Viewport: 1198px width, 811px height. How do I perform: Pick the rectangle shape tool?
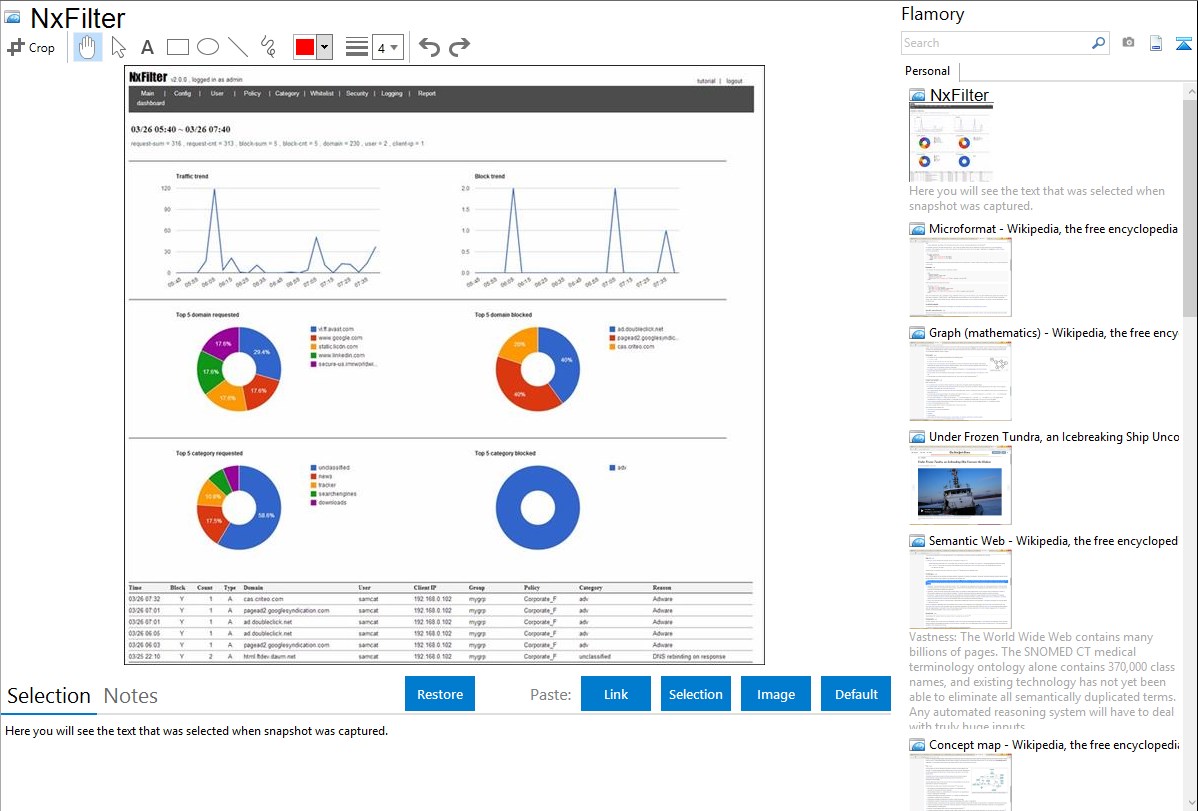pos(177,47)
